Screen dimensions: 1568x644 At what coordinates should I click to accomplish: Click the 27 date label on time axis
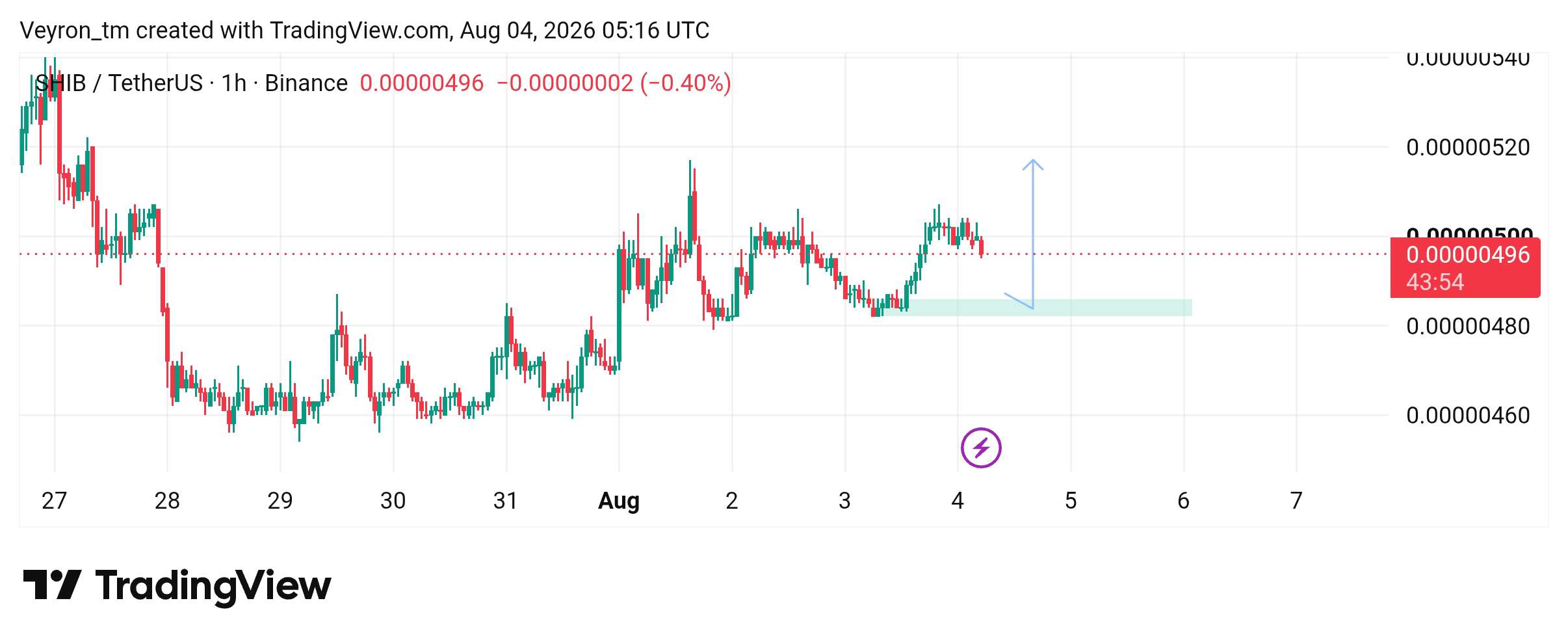[54, 500]
